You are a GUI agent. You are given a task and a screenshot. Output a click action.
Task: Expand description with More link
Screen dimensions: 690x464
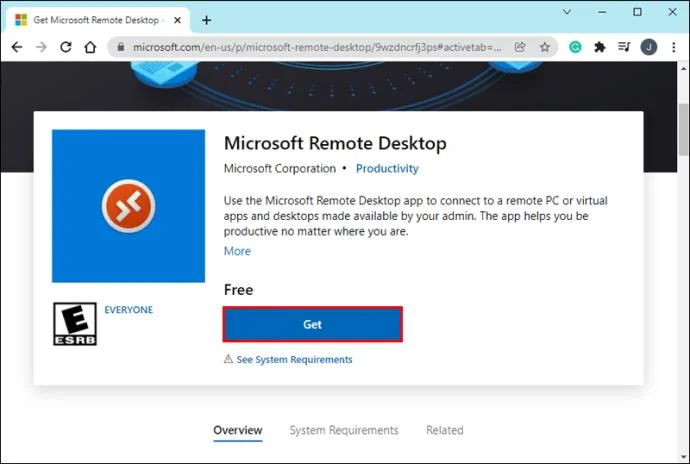pos(237,251)
